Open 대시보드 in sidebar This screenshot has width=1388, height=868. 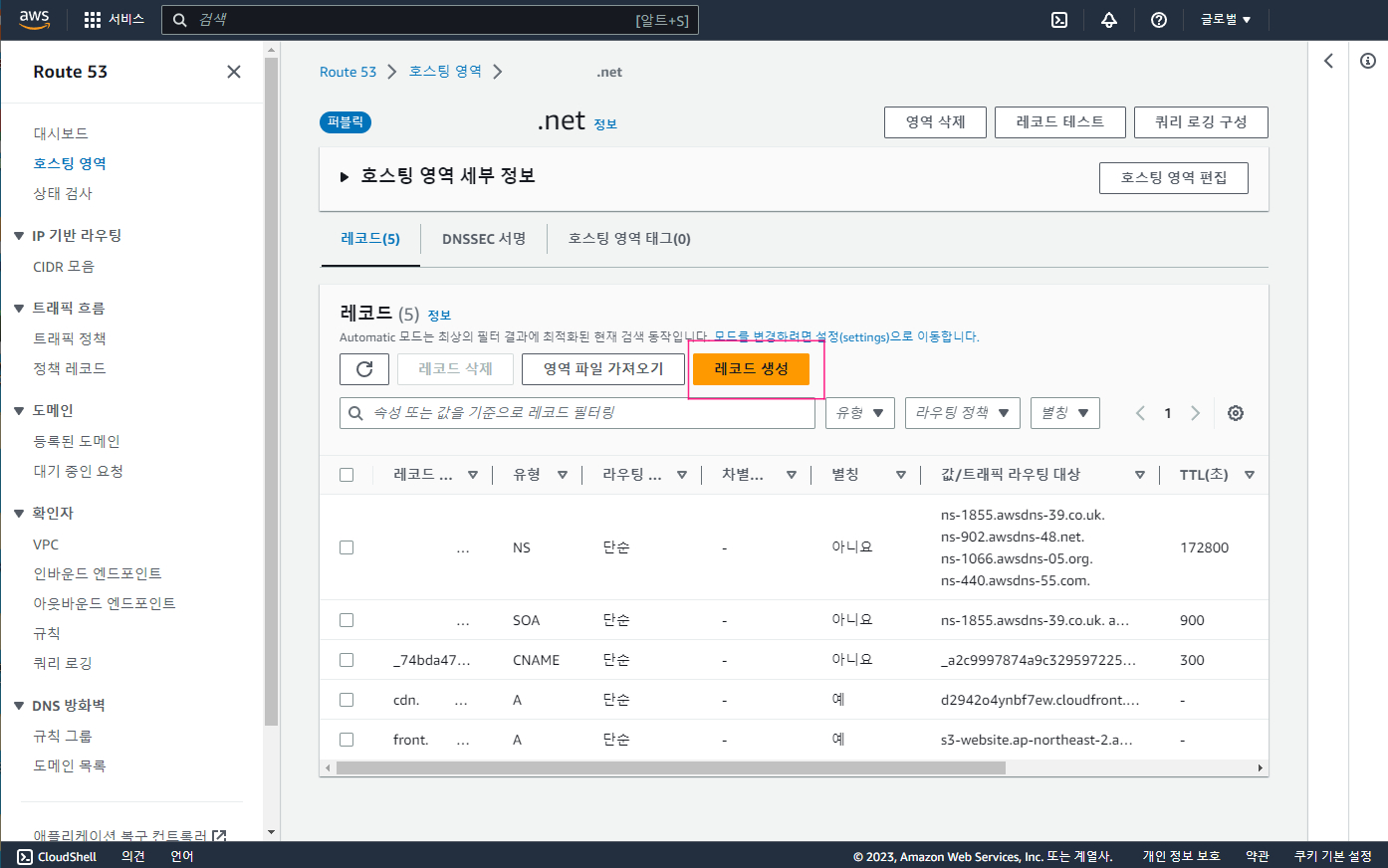[61, 133]
